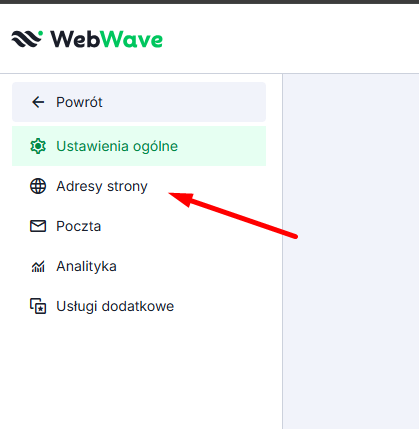Screen dimensions: 419x429
Task: Switch to the Analityka section label
Action: click(x=86, y=266)
